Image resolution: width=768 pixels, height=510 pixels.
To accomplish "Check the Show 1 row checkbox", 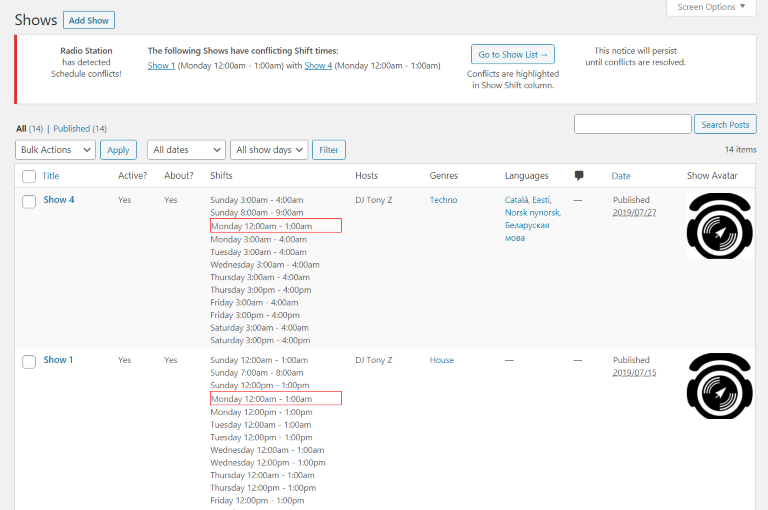I will [x=29, y=361].
